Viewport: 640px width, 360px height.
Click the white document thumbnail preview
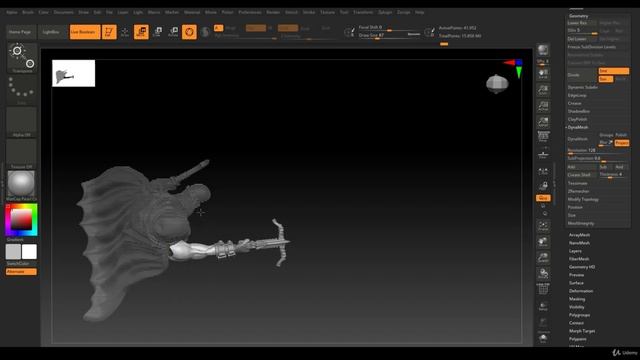(x=73, y=73)
